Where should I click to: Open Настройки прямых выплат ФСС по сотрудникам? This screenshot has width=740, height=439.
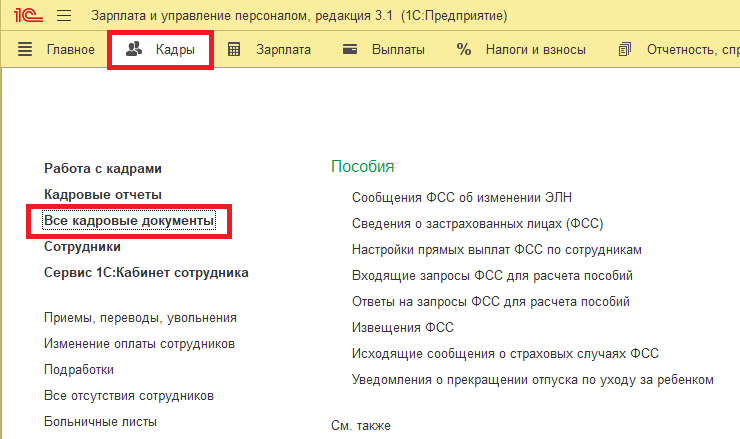496,249
